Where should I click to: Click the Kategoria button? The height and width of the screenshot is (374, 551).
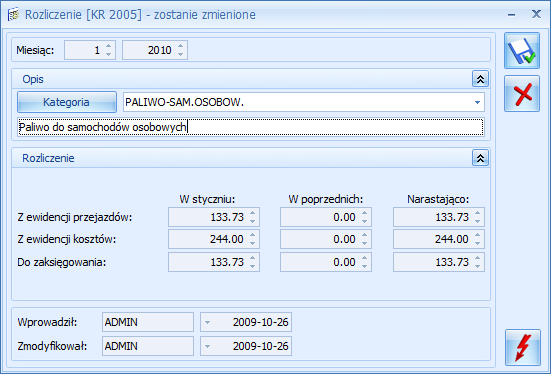click(x=67, y=102)
